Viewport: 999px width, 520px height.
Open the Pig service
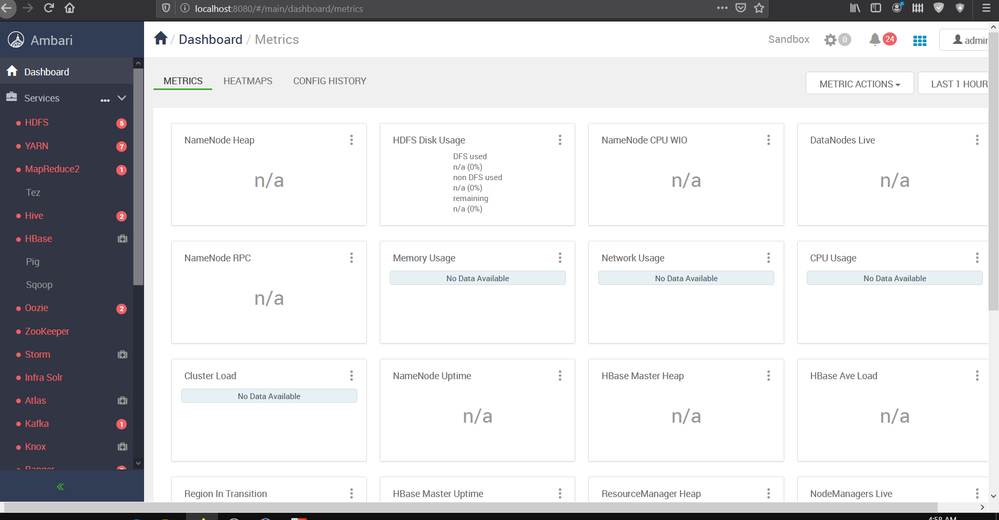click(x=32, y=262)
